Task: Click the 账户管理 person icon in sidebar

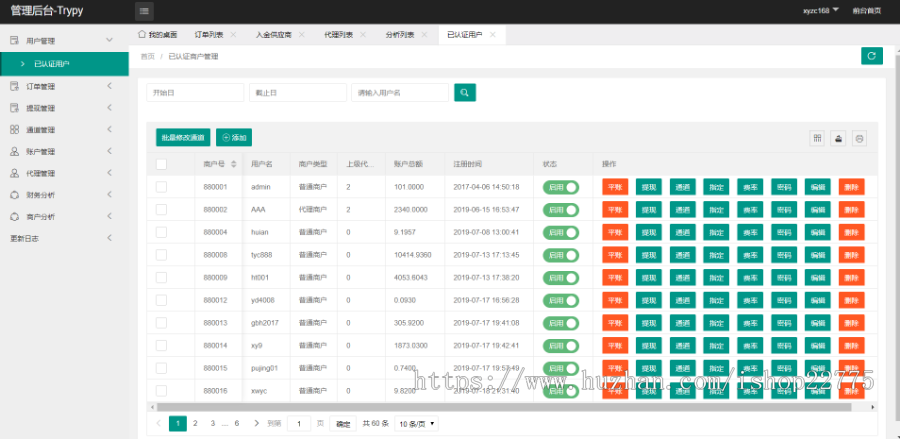Action: [15, 151]
